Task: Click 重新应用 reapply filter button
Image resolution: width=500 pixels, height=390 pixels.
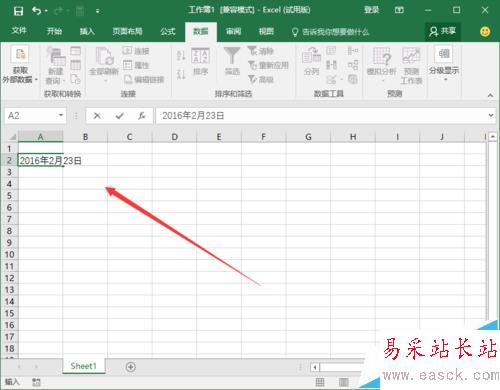Action: [268, 65]
